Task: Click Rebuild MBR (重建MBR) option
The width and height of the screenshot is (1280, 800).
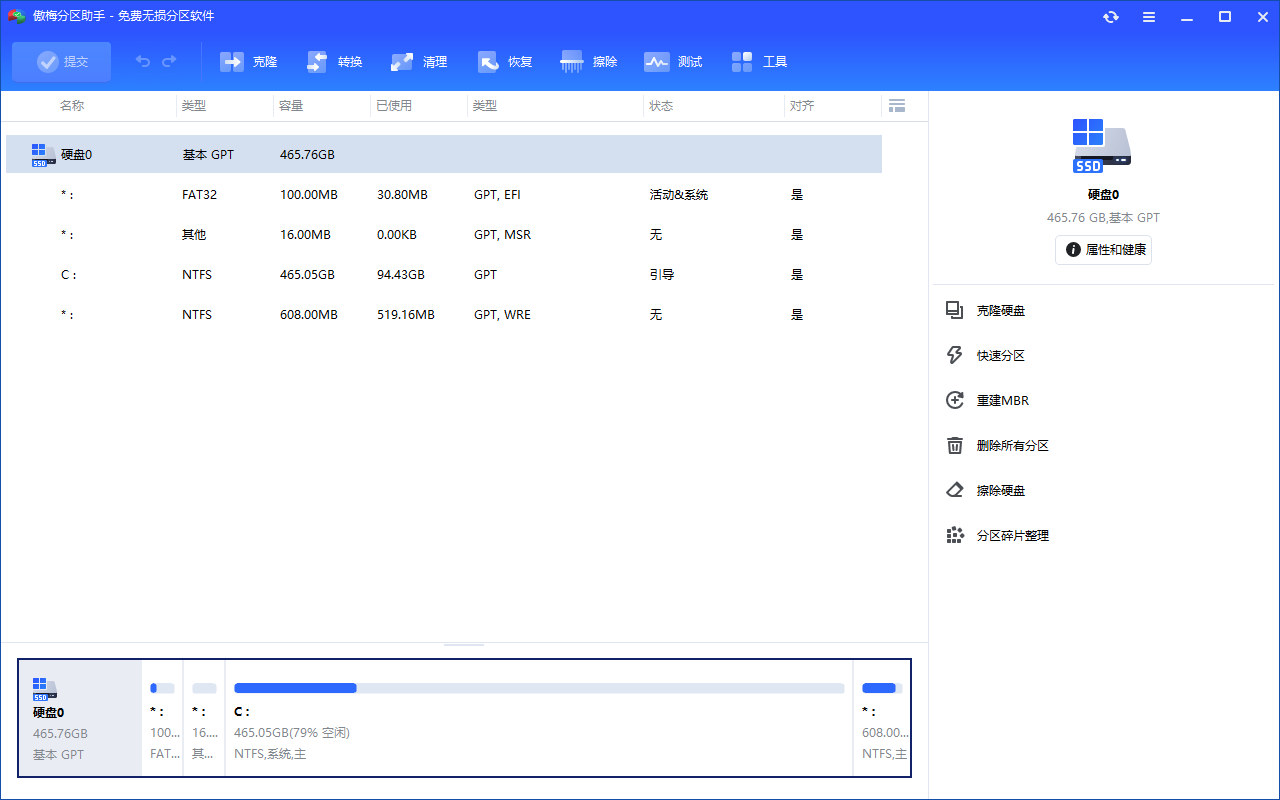Action: (1002, 401)
